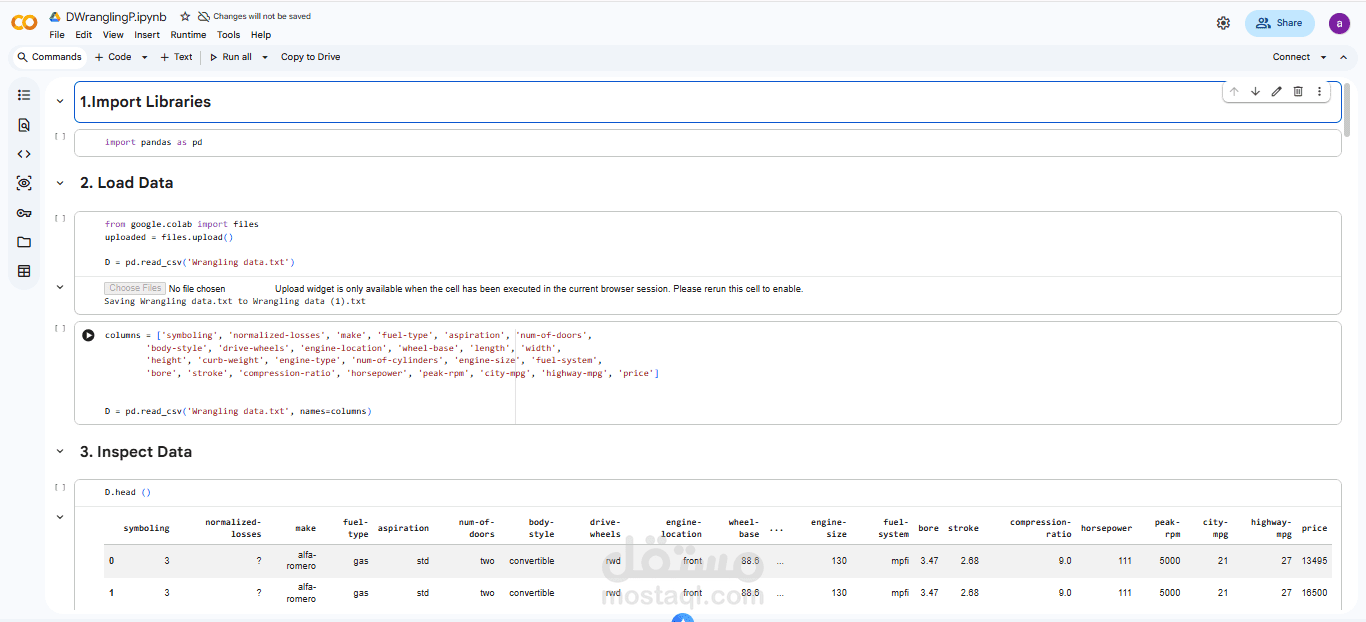
Task: Open the Files folder panel in sidebar
Action: tap(24, 242)
